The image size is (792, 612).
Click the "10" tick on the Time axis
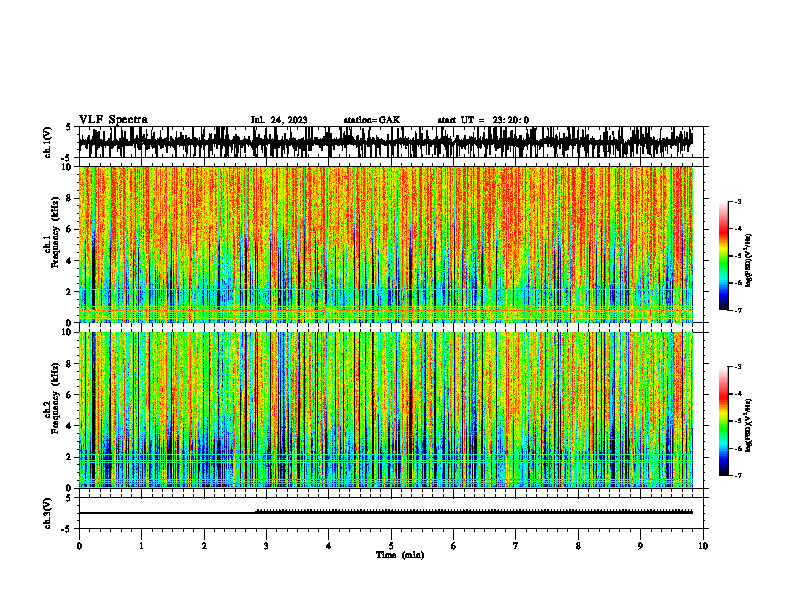(703, 546)
